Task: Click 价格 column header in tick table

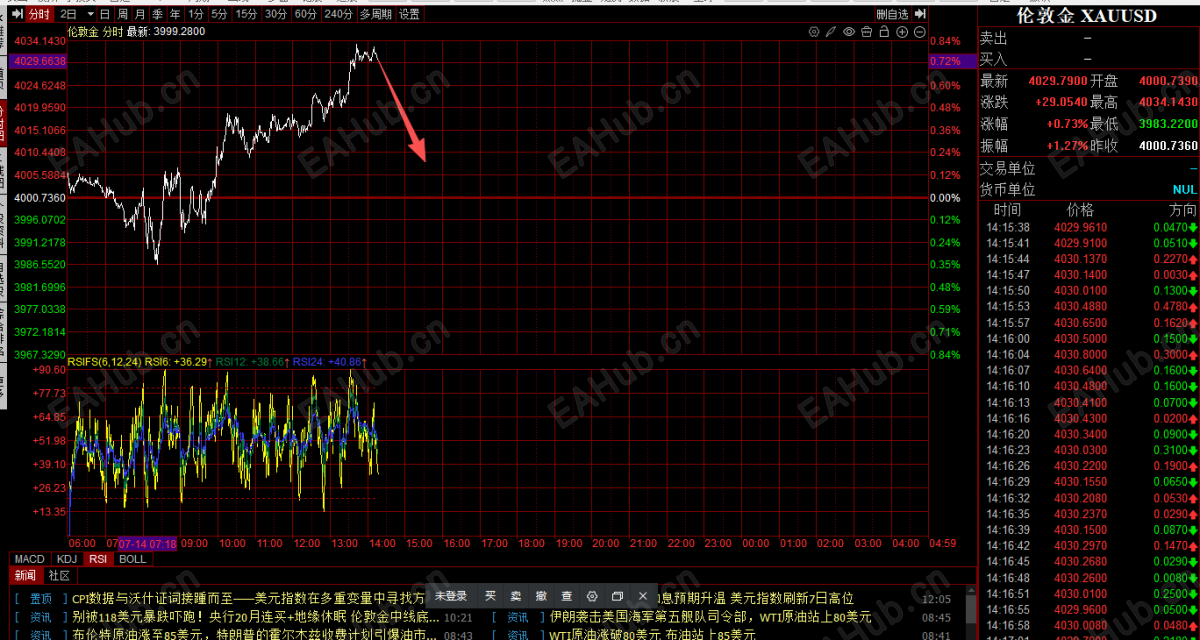Action: coord(1080,210)
